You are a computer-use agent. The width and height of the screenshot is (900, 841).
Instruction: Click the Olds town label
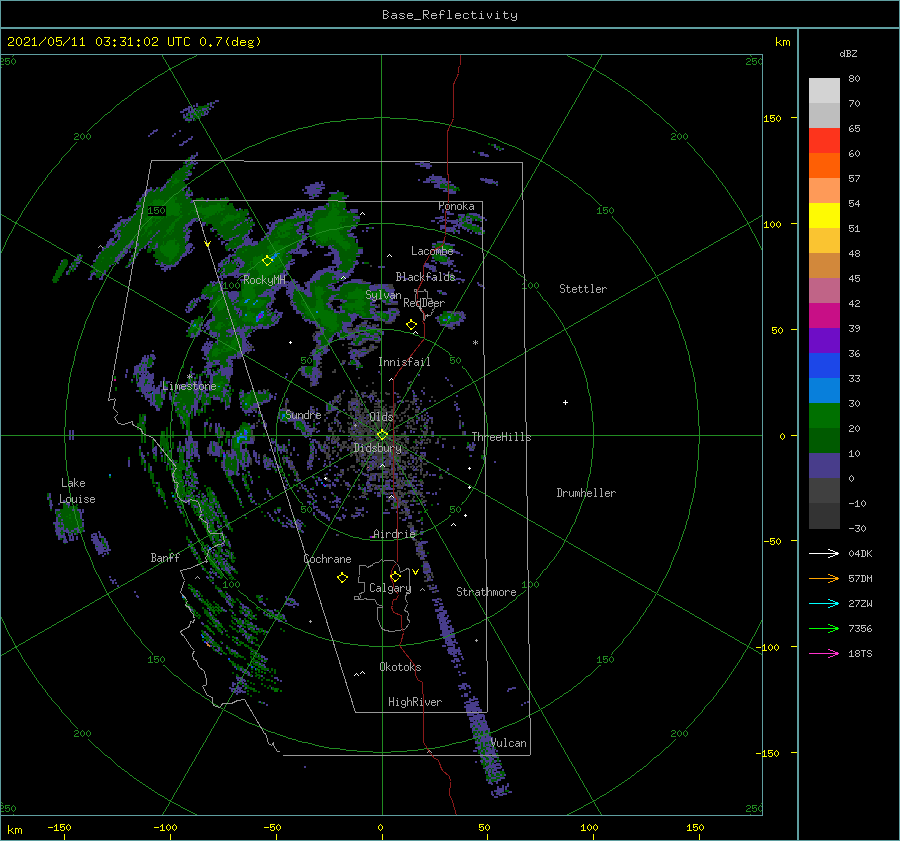(381, 417)
